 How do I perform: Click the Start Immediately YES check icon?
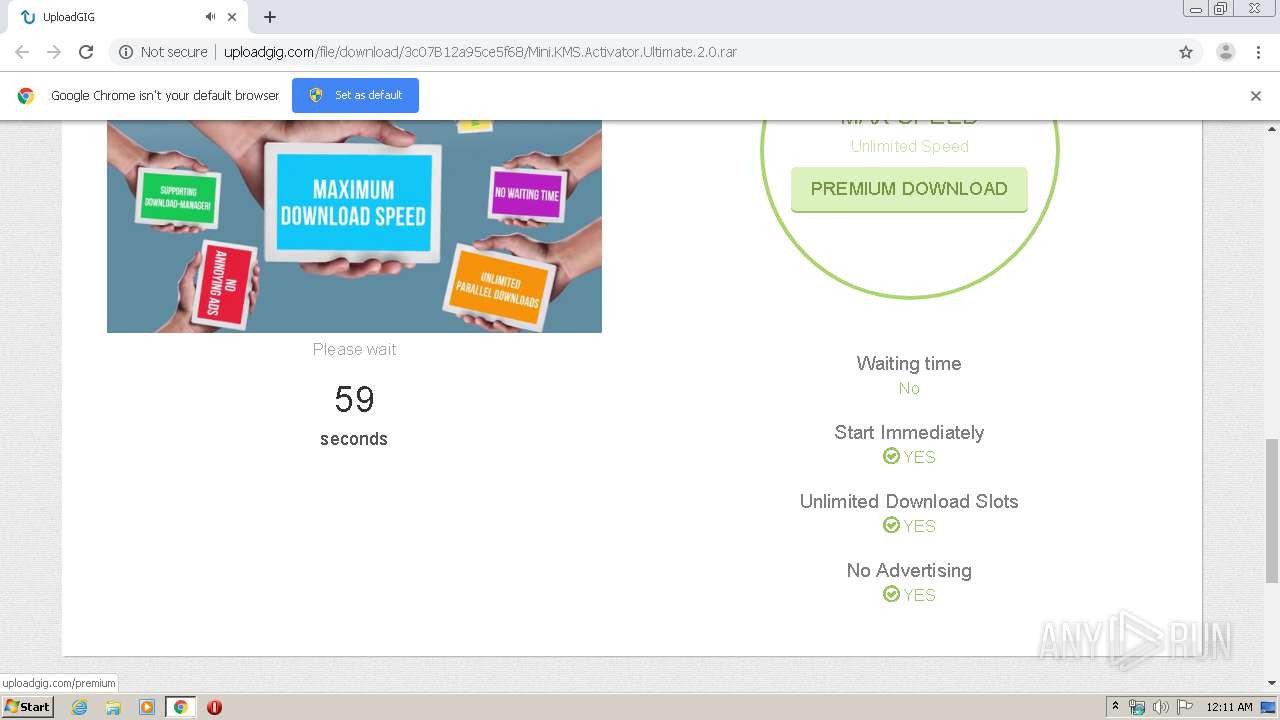click(x=891, y=456)
